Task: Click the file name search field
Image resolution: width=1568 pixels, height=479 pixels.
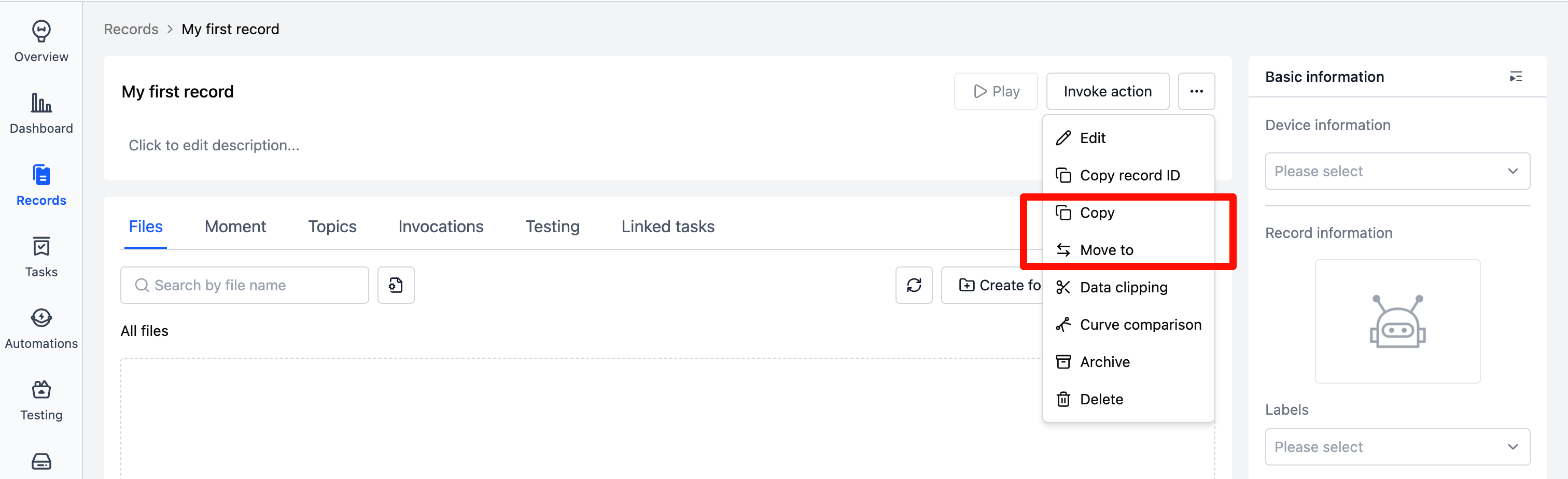Action: [x=244, y=285]
